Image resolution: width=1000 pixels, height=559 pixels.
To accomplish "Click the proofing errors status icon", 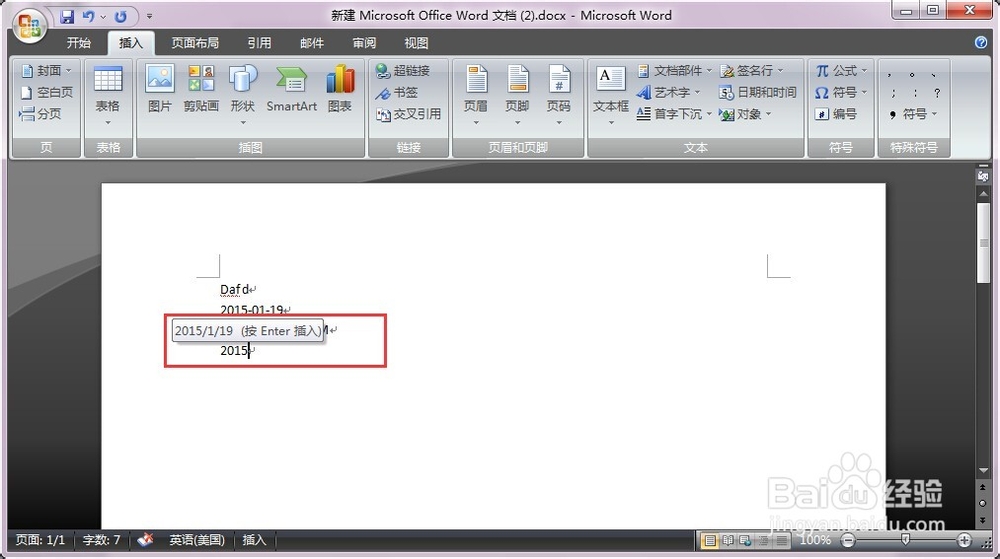I will point(145,540).
